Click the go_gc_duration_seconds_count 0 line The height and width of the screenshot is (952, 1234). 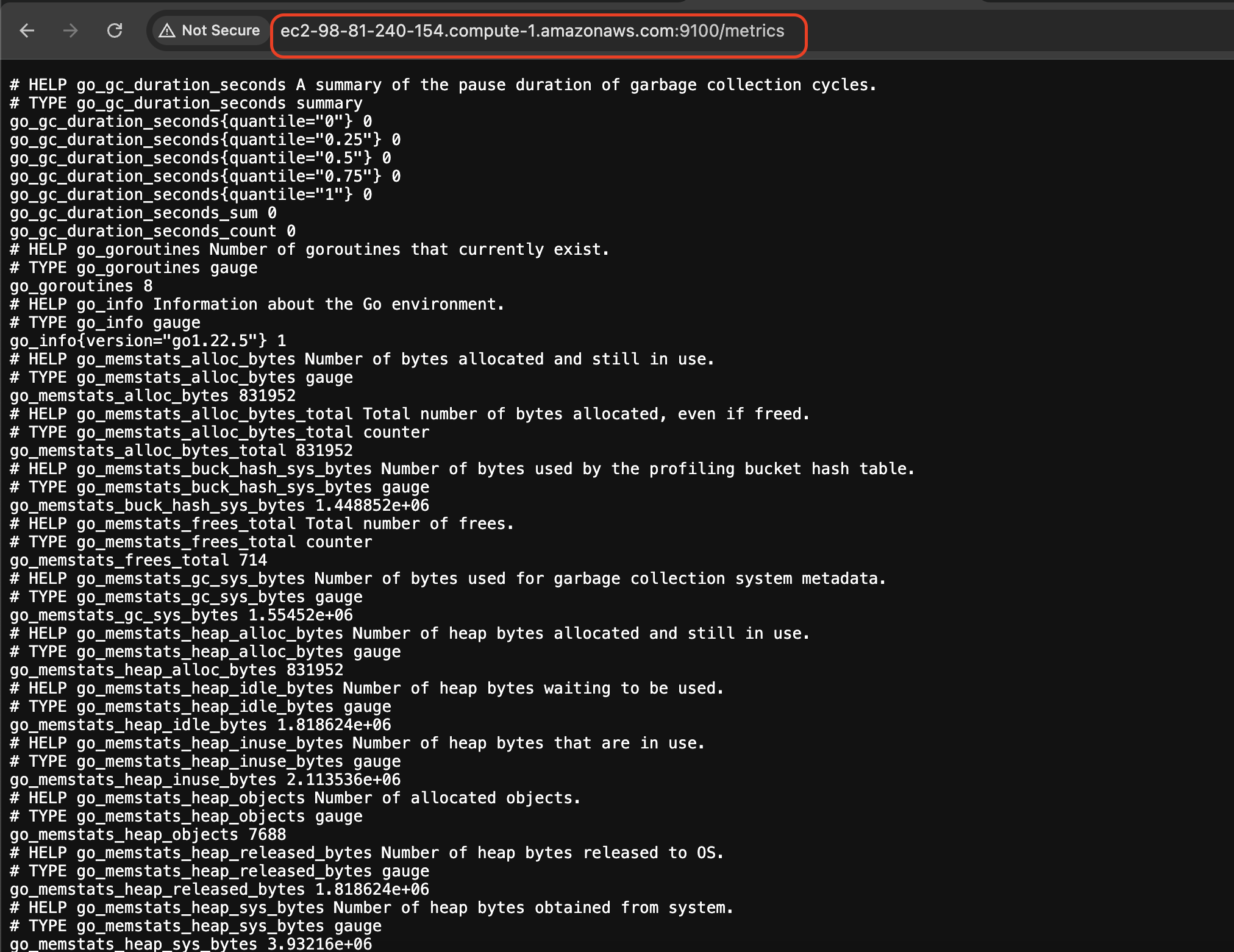pyautogui.click(x=152, y=231)
